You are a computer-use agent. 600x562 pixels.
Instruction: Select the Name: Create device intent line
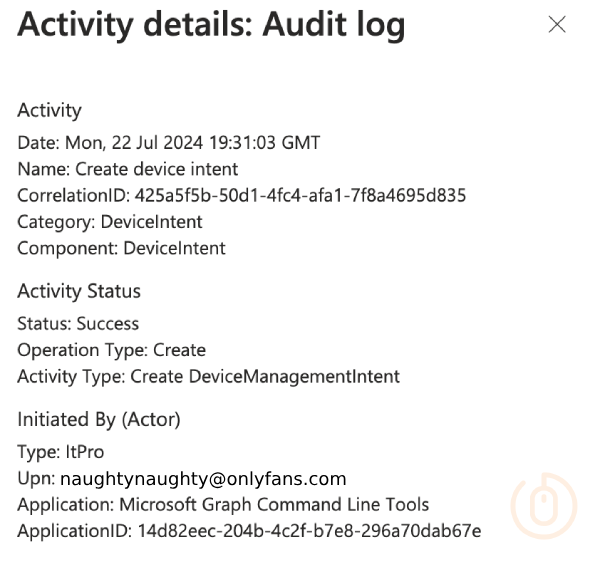[x=128, y=169]
